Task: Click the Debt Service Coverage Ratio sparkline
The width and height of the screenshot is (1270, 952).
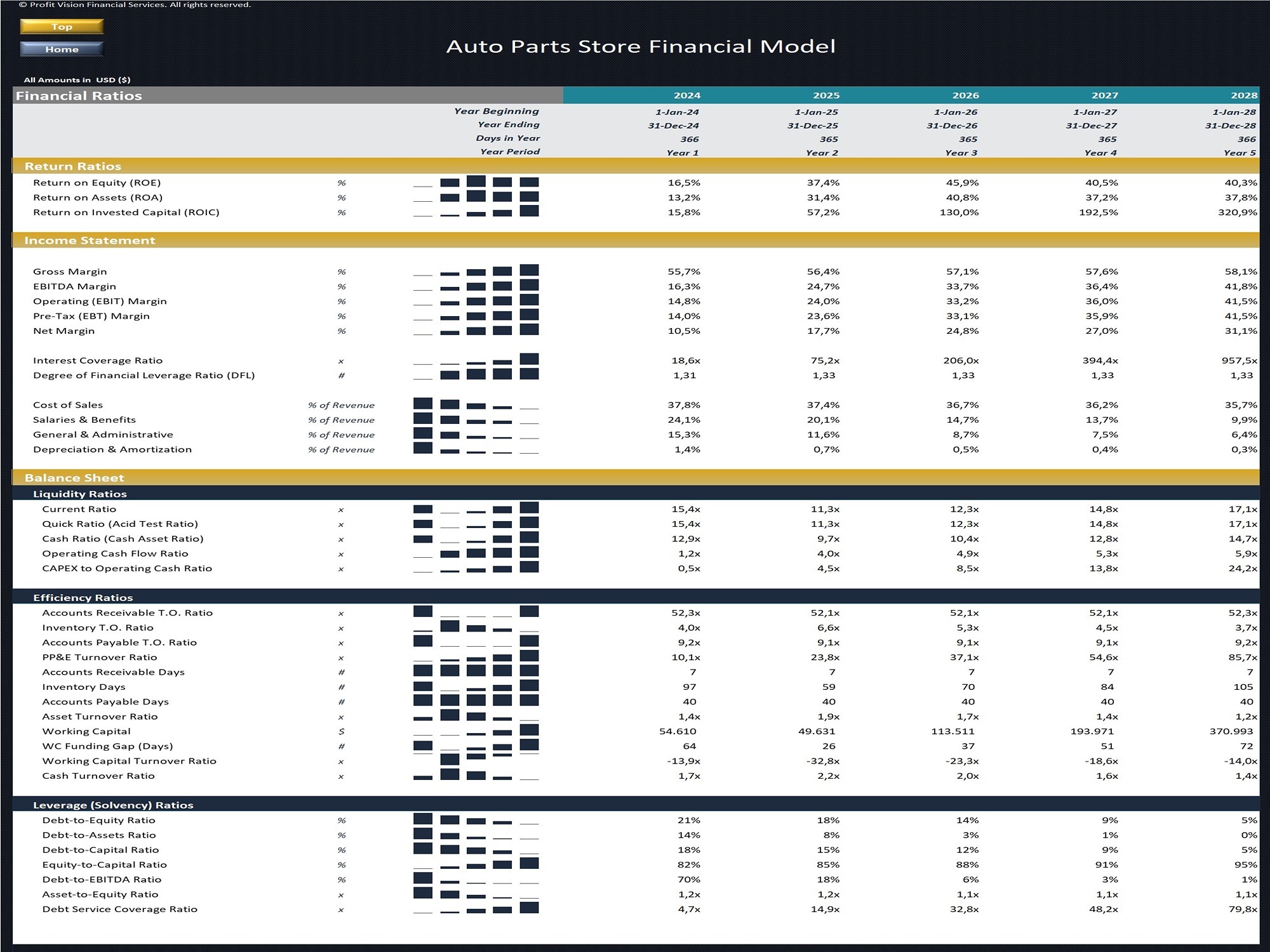Action: pyautogui.click(x=476, y=908)
